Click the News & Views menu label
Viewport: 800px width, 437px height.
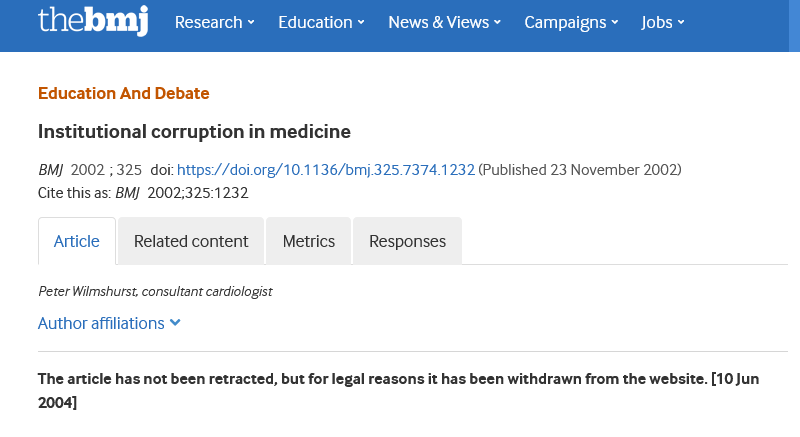(x=438, y=22)
